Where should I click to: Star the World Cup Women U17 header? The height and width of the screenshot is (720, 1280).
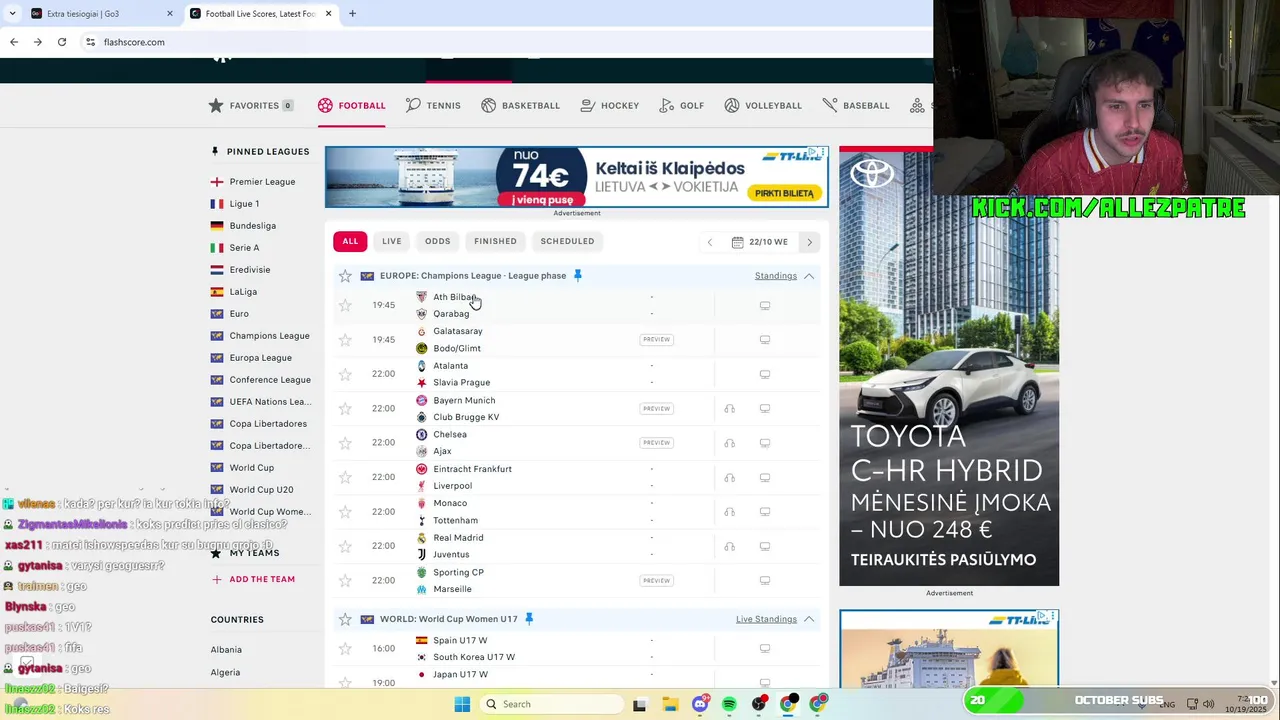click(x=345, y=619)
